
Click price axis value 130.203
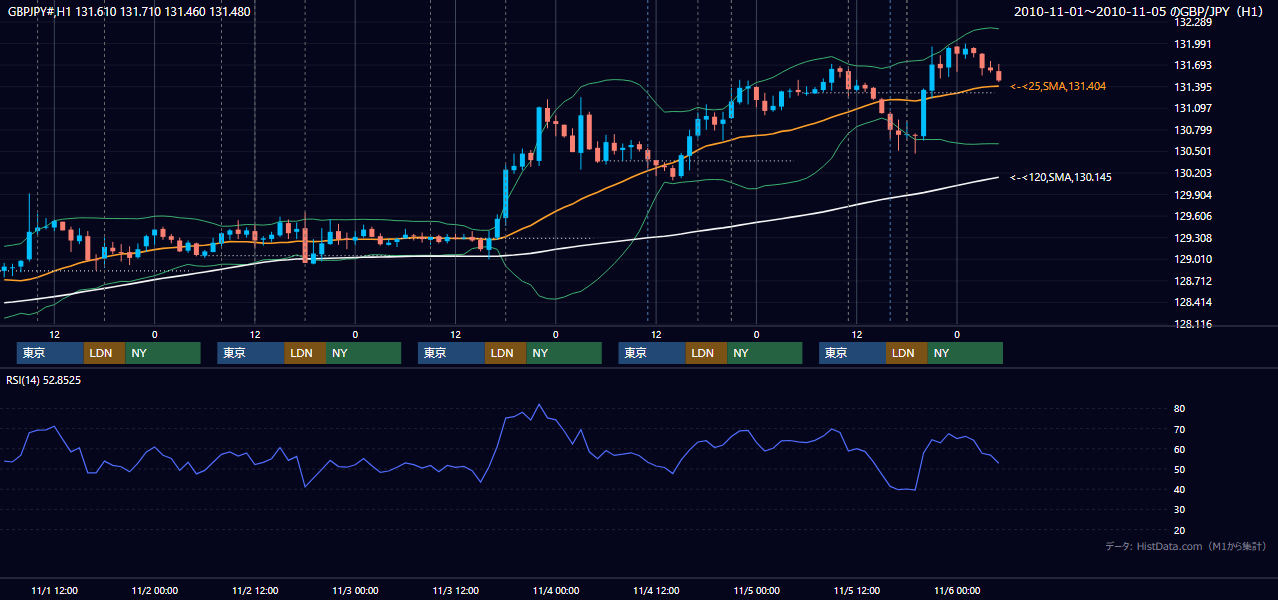tap(1192, 173)
